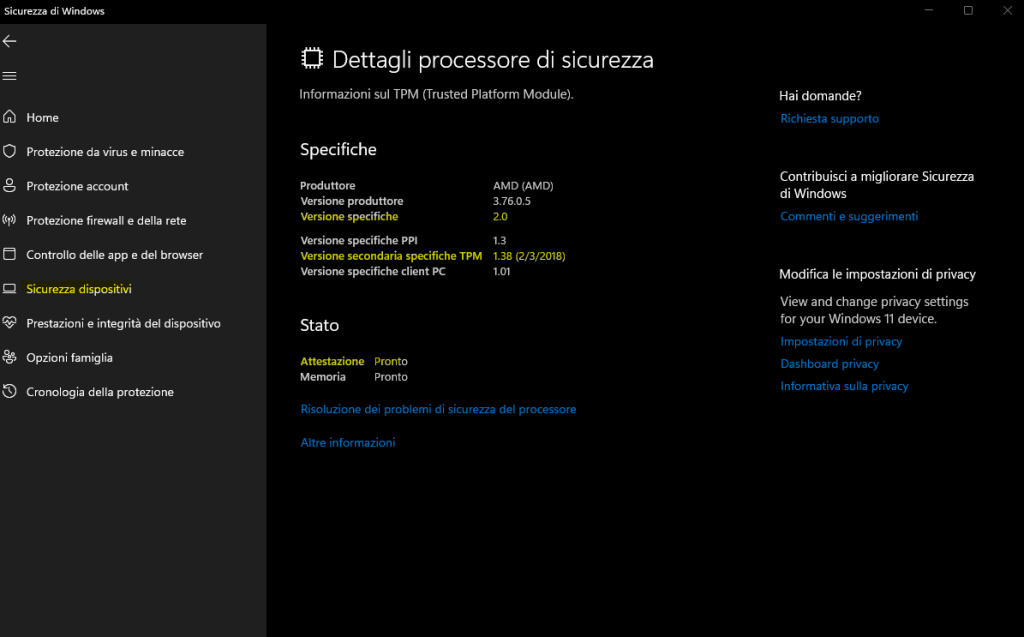Screen dimensions: 1024x637
Task: Click the firewall network signal icon
Action: (10, 220)
